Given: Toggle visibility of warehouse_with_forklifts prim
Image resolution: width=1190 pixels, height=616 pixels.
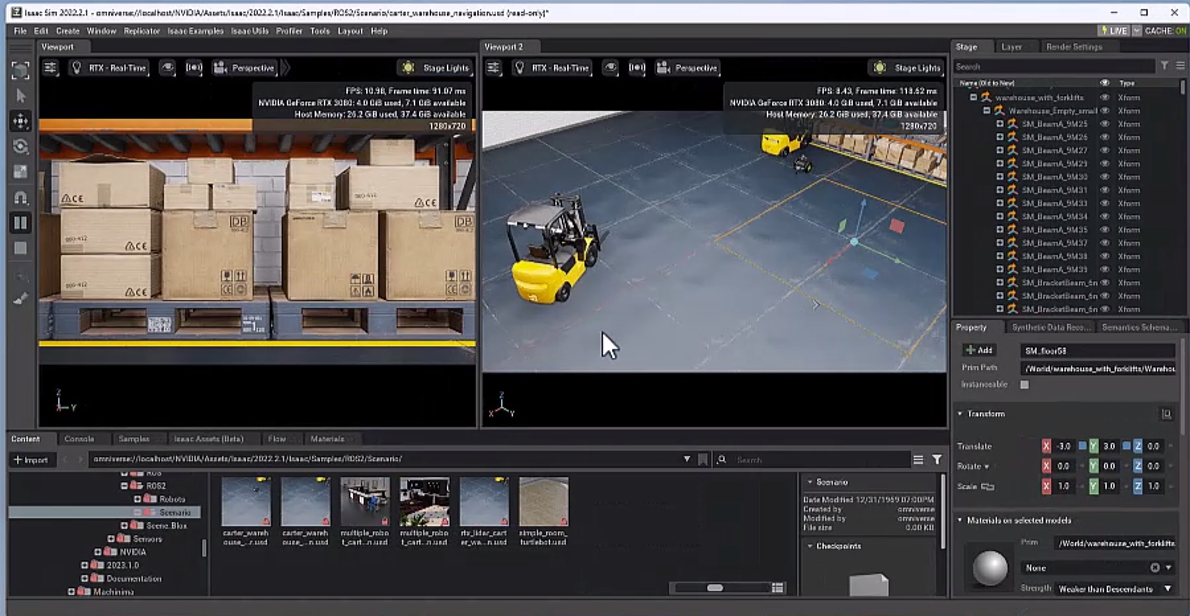Looking at the screenshot, I should coord(1104,98).
